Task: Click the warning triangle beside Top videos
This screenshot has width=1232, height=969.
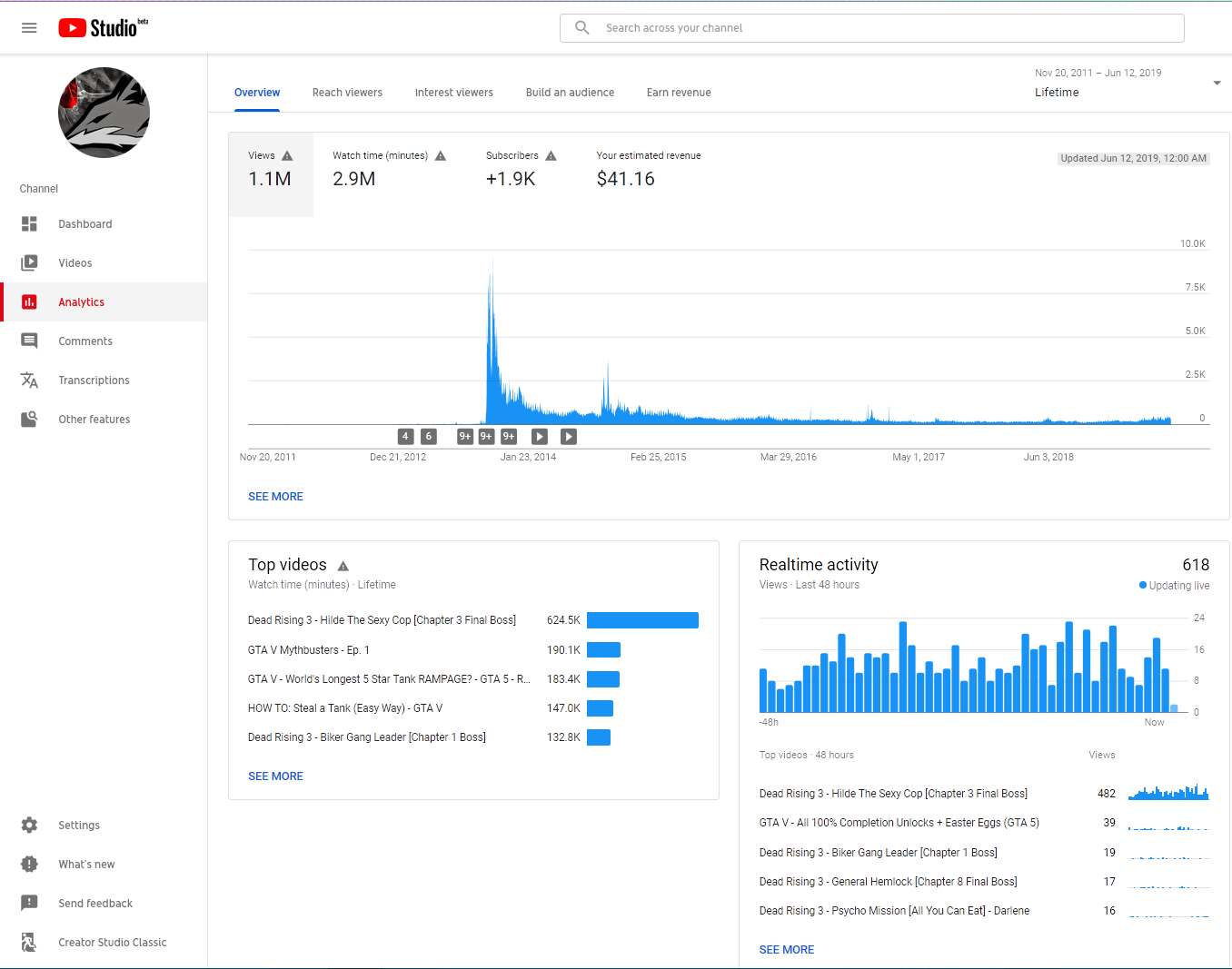Action: 343,566
